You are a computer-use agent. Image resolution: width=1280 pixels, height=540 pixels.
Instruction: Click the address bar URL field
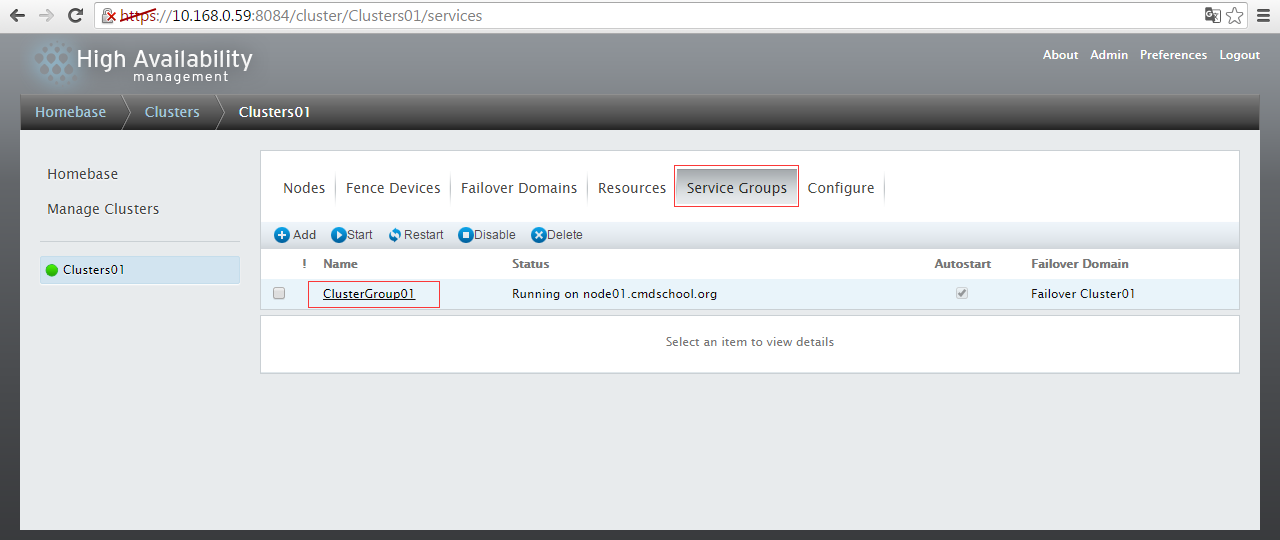click(650, 16)
